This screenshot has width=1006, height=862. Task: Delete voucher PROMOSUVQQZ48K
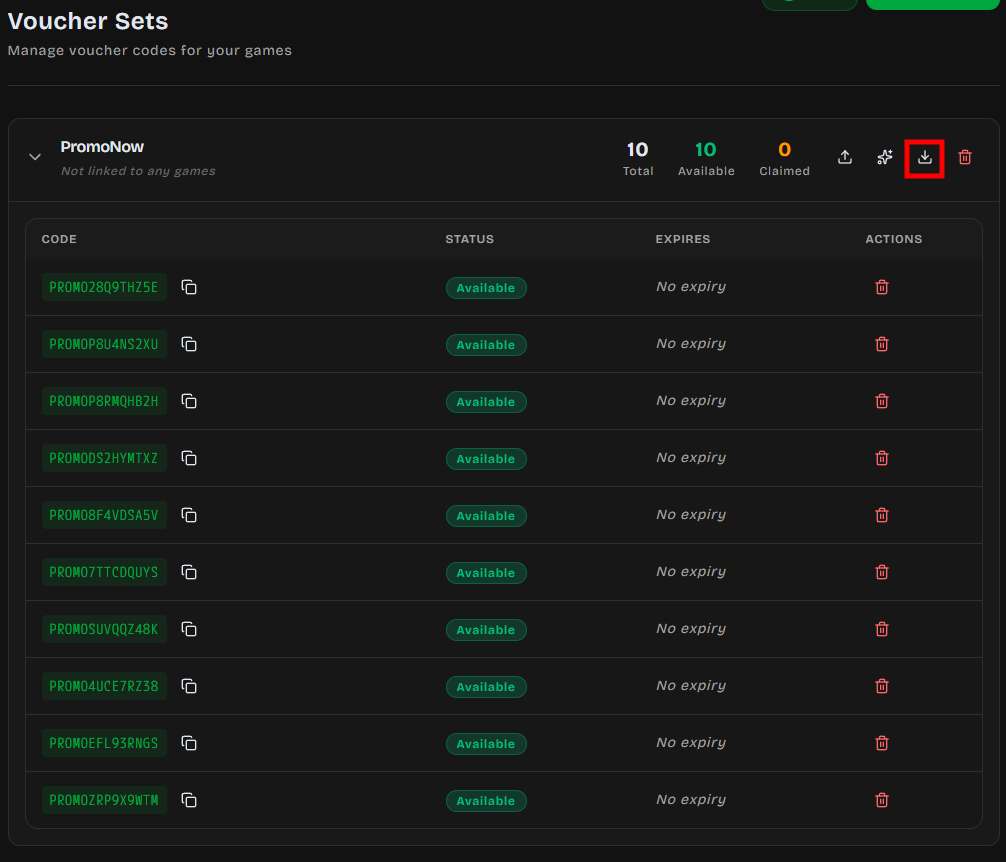coord(882,629)
